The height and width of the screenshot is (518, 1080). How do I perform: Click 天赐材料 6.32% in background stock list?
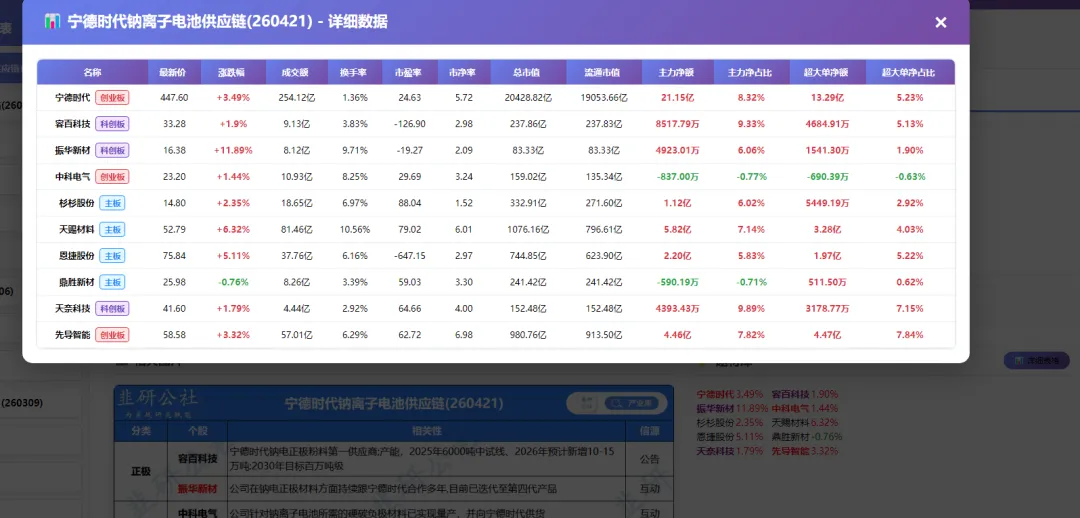pos(805,422)
